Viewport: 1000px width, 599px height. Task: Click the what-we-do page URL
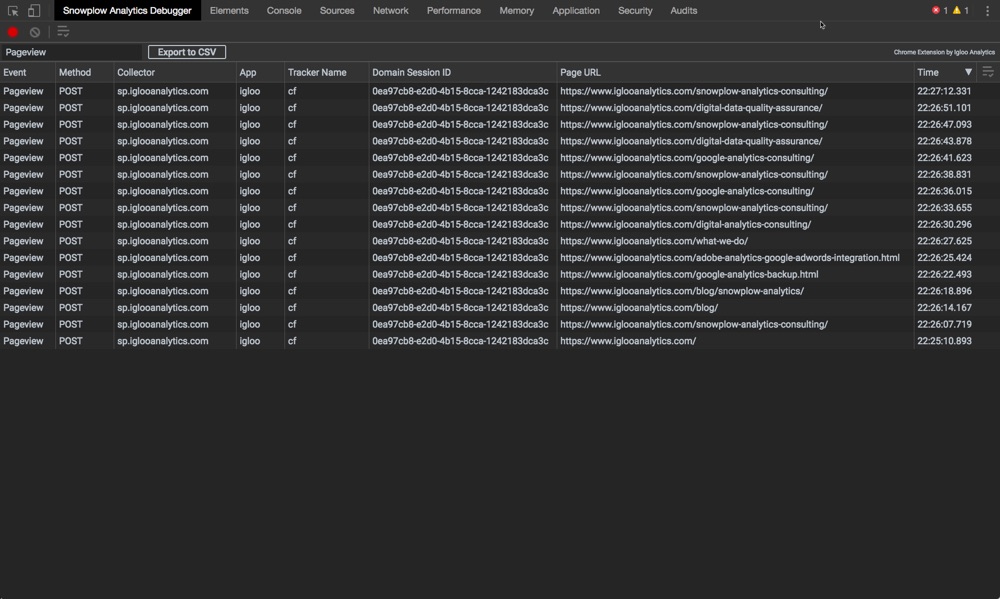pyautogui.click(x=654, y=241)
